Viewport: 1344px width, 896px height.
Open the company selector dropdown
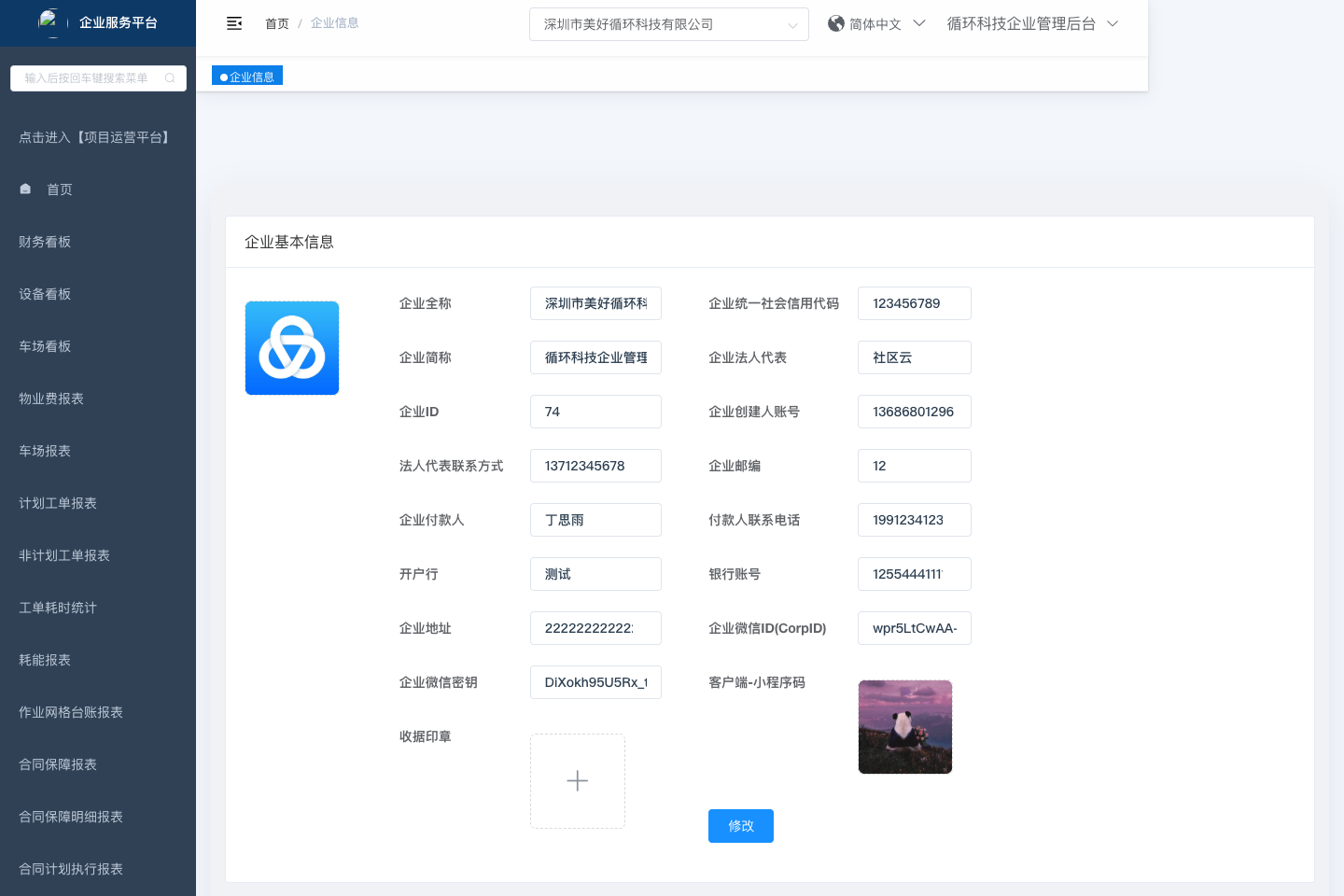pos(668,24)
